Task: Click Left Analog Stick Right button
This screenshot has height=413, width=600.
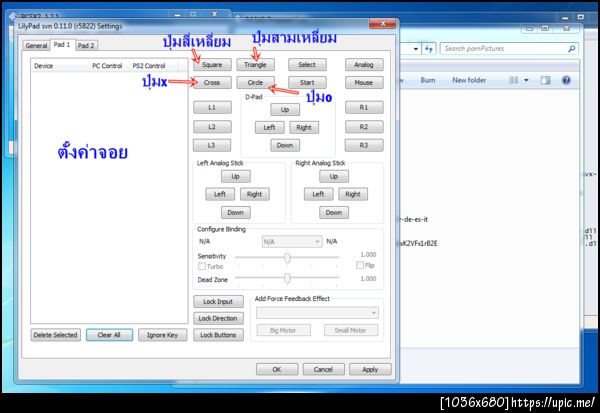Action: pyautogui.click(x=255, y=194)
